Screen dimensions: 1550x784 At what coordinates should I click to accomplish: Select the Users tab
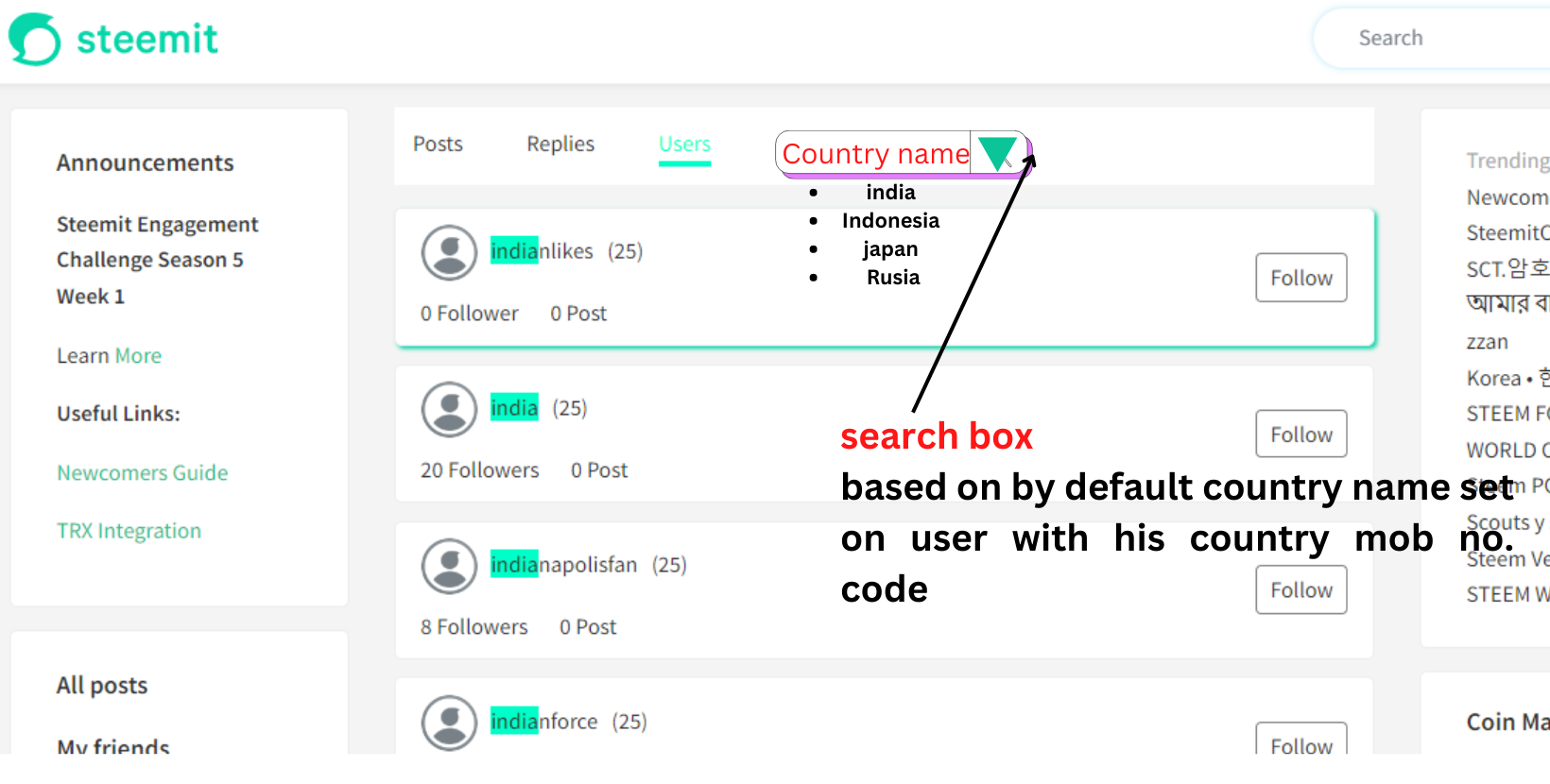684,145
